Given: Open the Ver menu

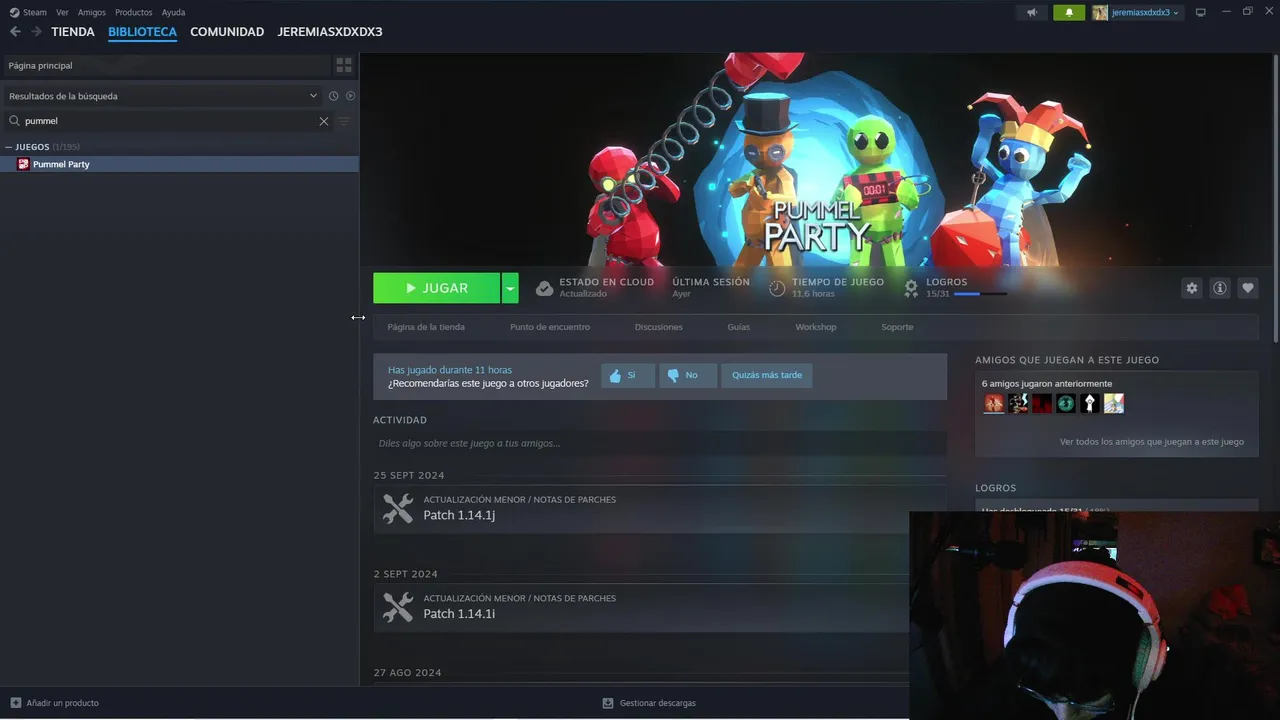Looking at the screenshot, I should click(62, 12).
